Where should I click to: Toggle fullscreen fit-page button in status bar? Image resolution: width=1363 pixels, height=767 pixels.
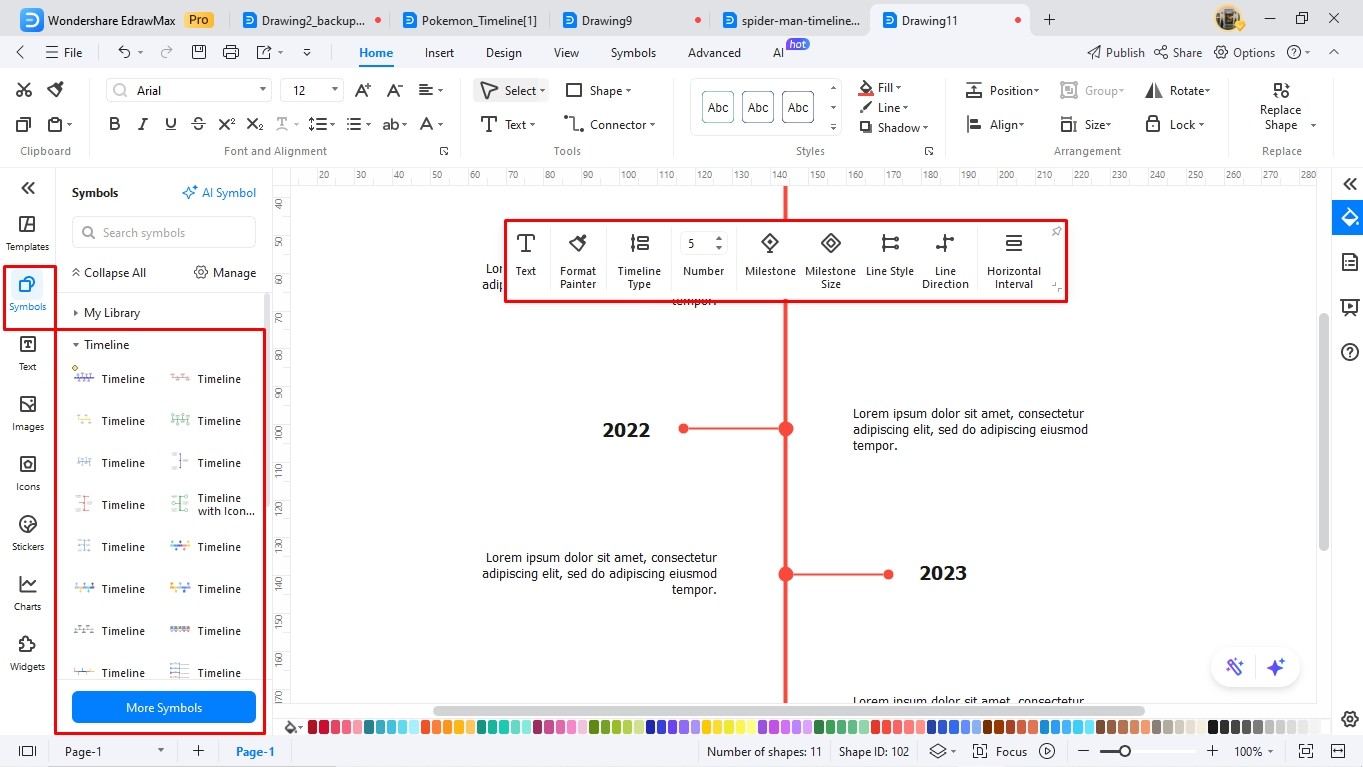coord(1305,751)
